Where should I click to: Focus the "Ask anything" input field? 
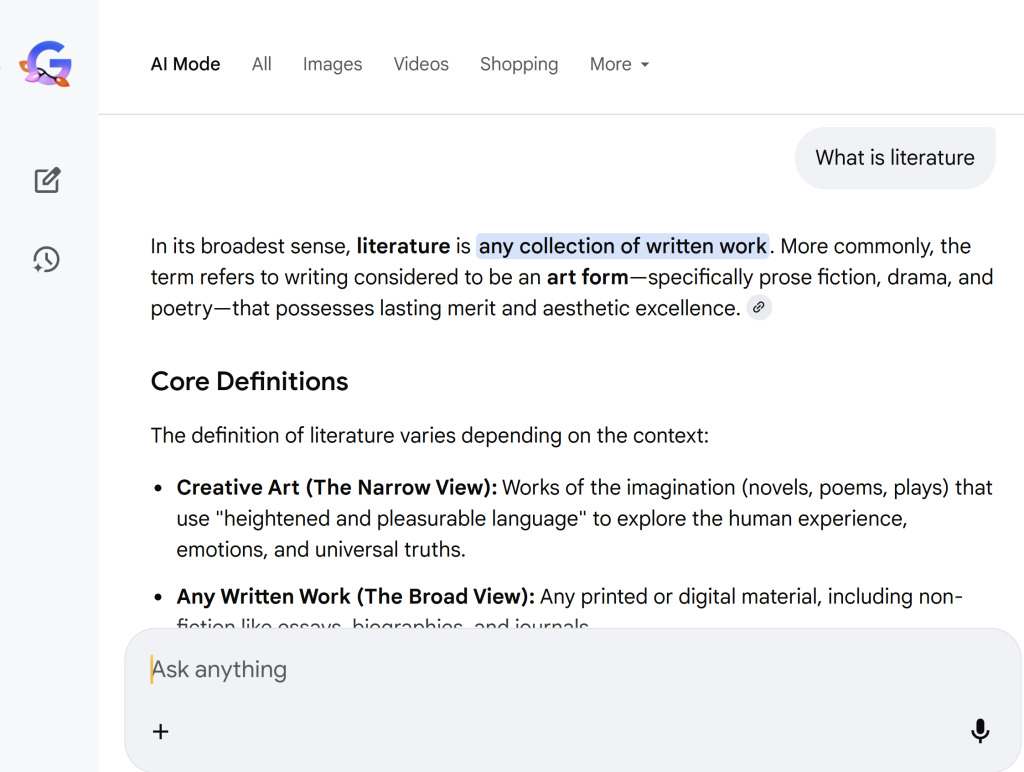[560, 670]
